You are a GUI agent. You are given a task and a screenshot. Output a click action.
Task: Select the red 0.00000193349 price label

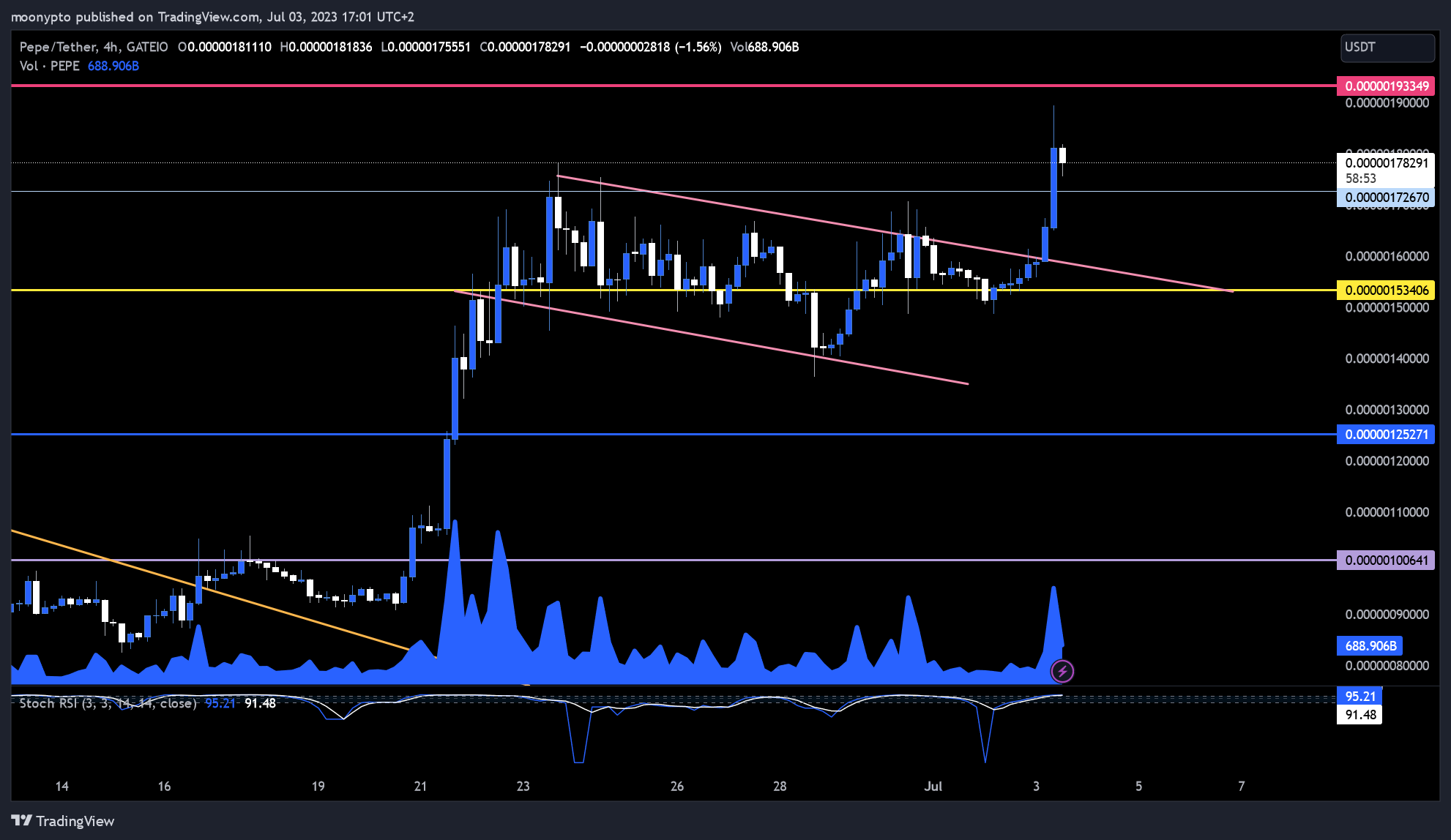(x=1386, y=86)
